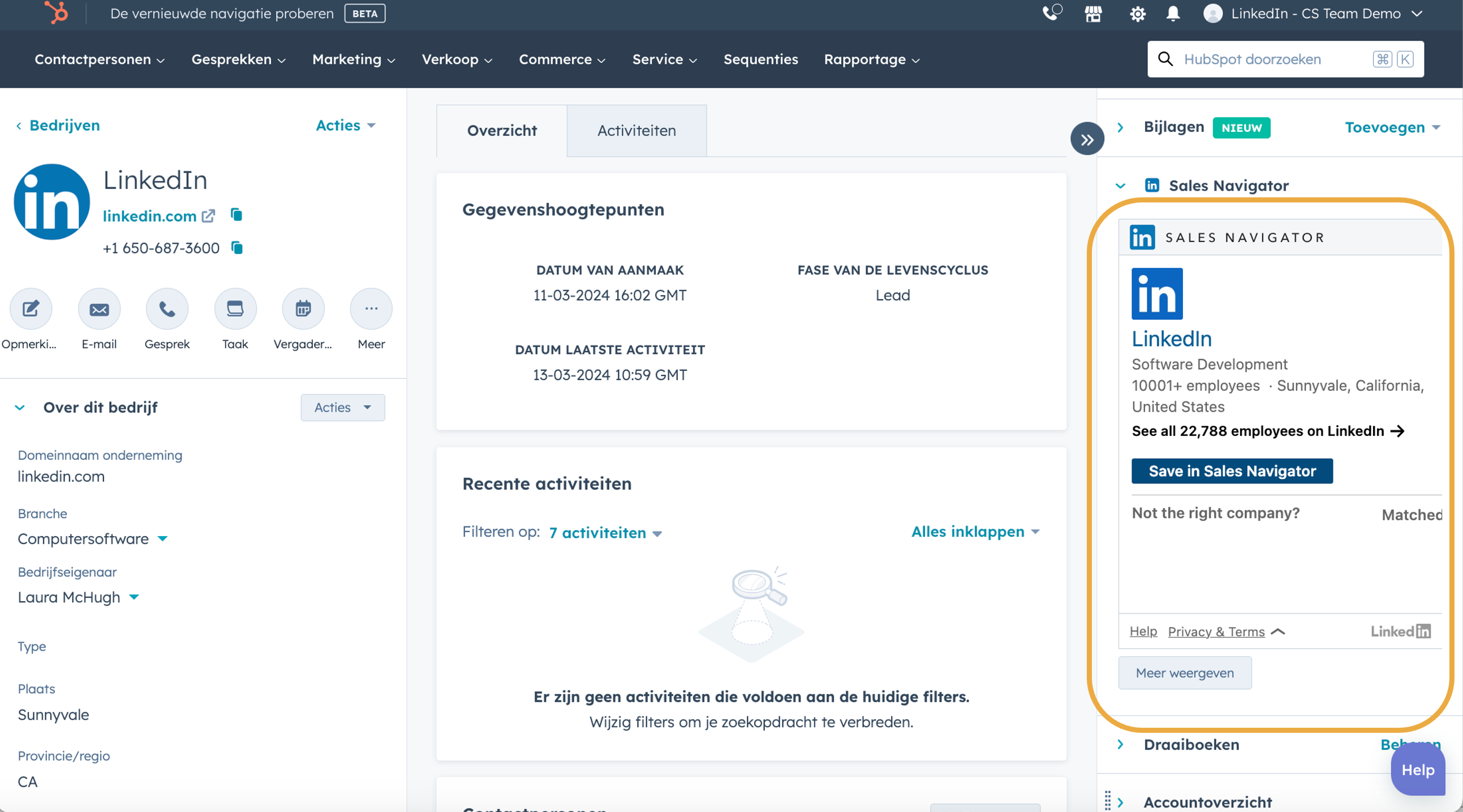Open the Sales Navigator Help link
This screenshot has height=812, width=1463.
click(x=1143, y=631)
